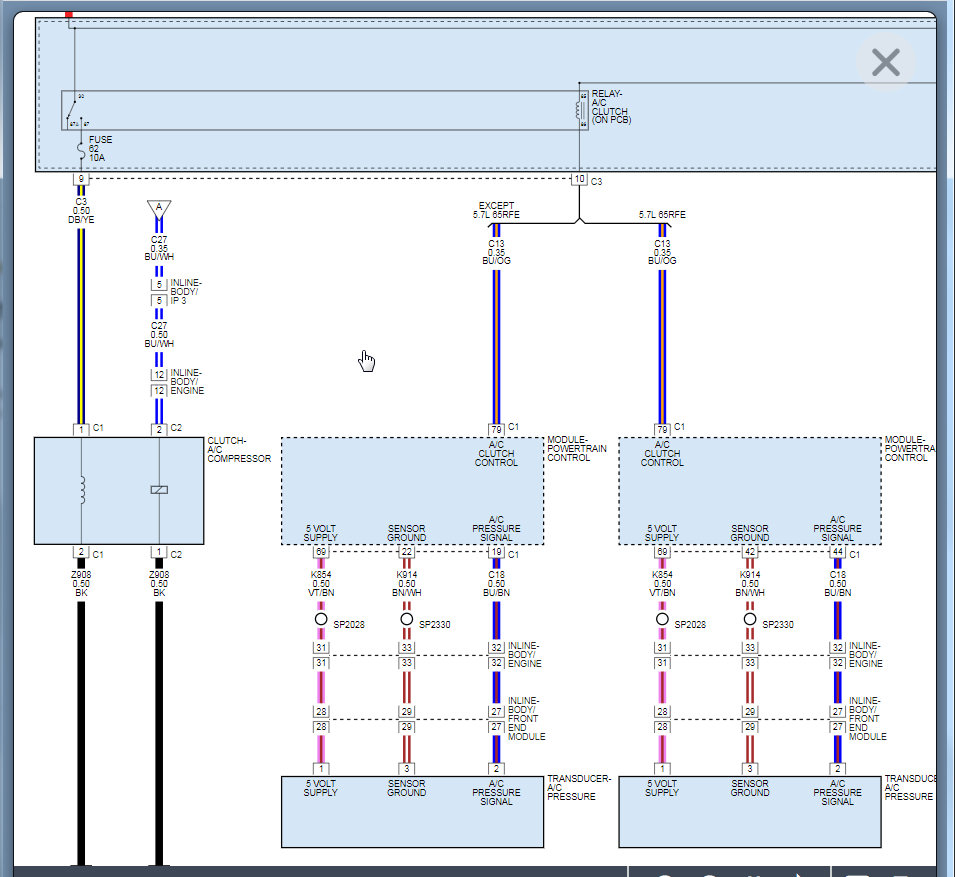Screen dimensions: 955x877
Task: Select connector pin 10 of C3
Action: (579, 179)
